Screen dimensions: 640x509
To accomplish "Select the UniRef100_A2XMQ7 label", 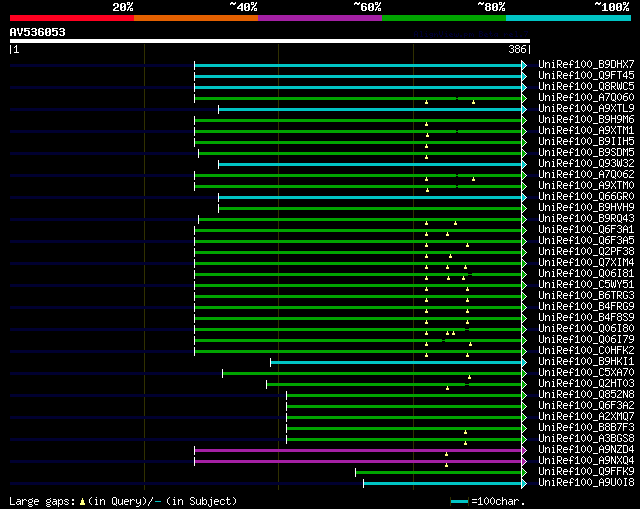I will click(x=586, y=417).
